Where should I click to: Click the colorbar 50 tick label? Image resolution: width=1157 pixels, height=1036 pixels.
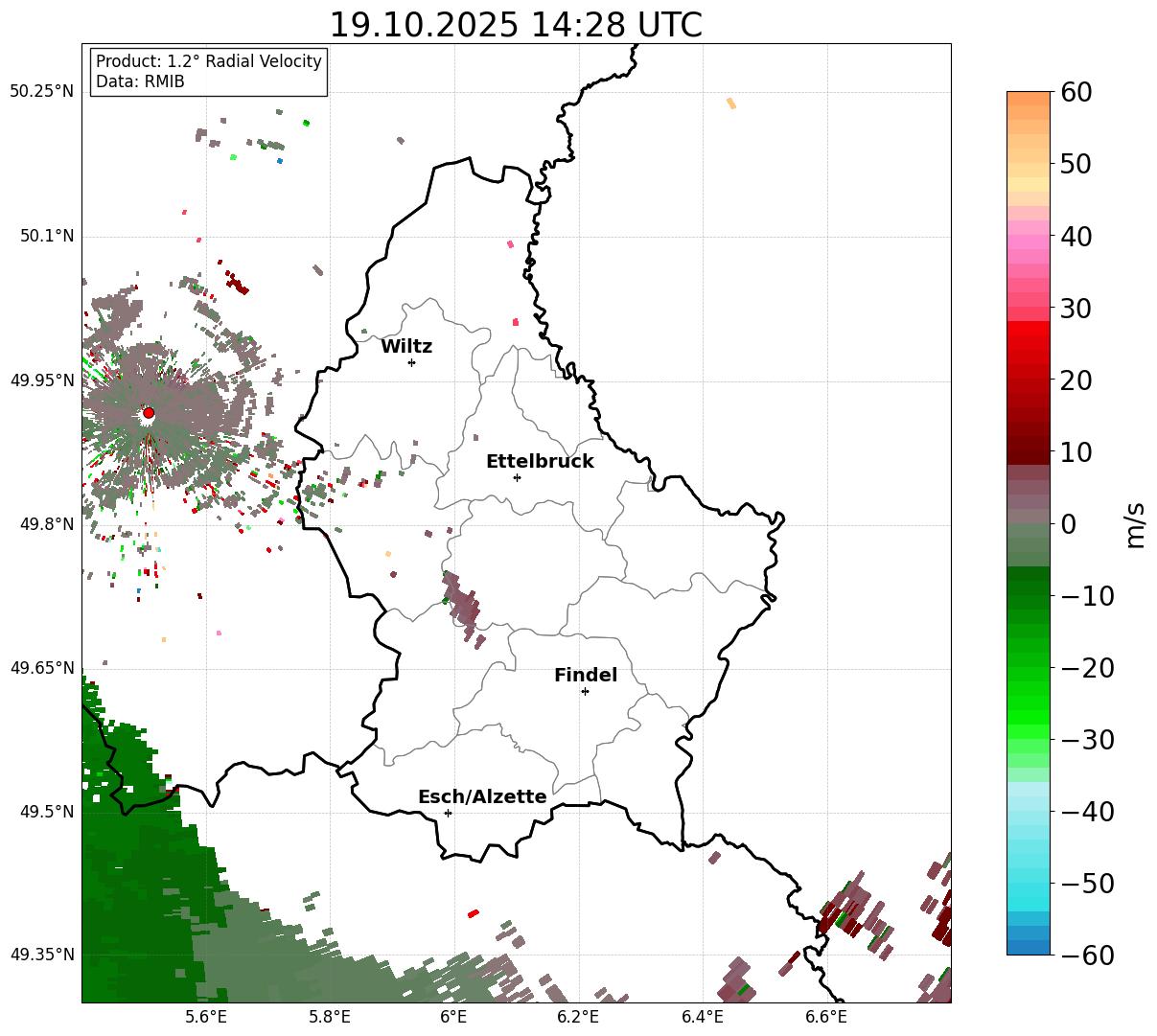tap(1076, 165)
